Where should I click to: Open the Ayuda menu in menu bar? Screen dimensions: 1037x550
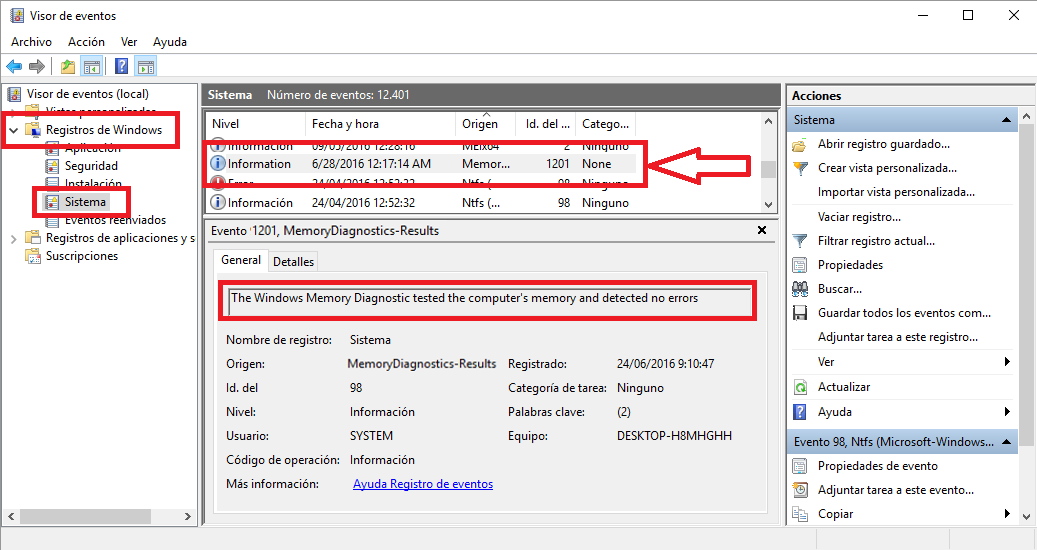[x=170, y=42]
